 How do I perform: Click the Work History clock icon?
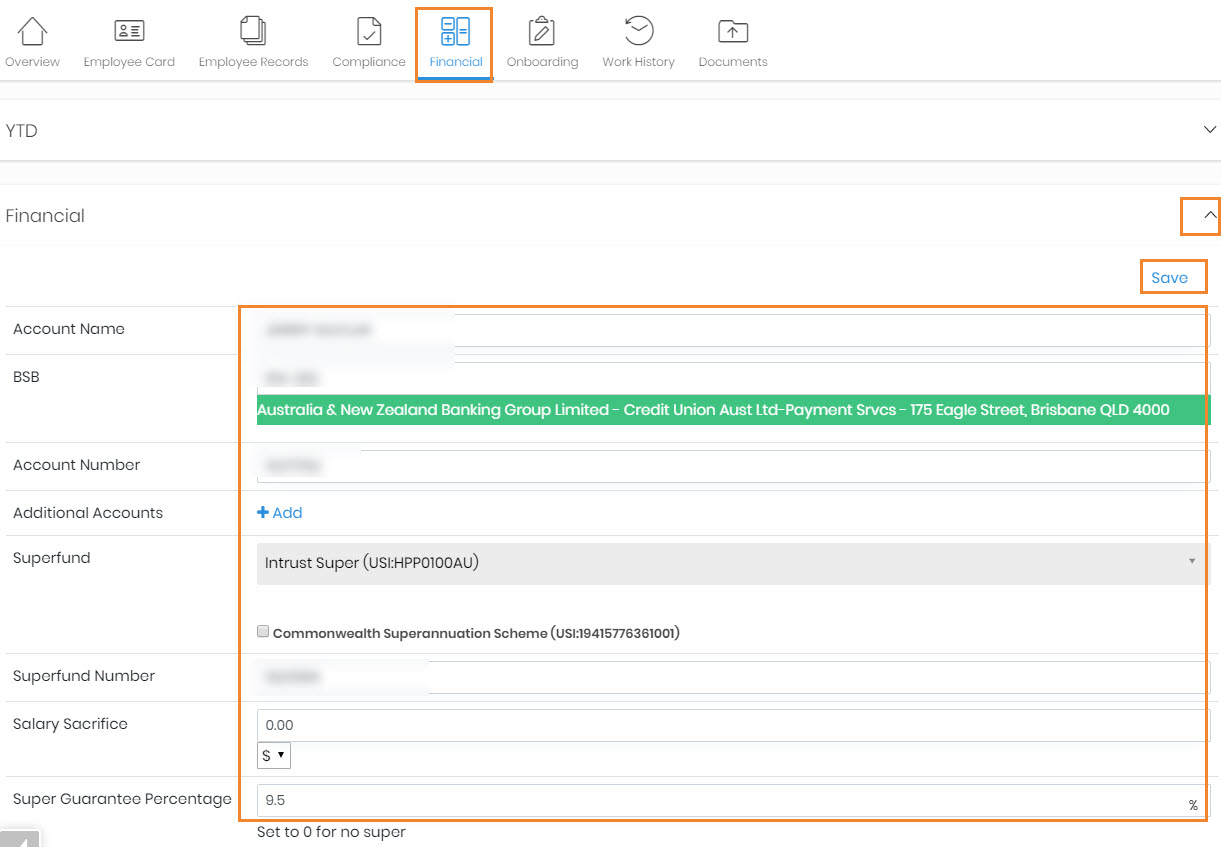tap(638, 31)
